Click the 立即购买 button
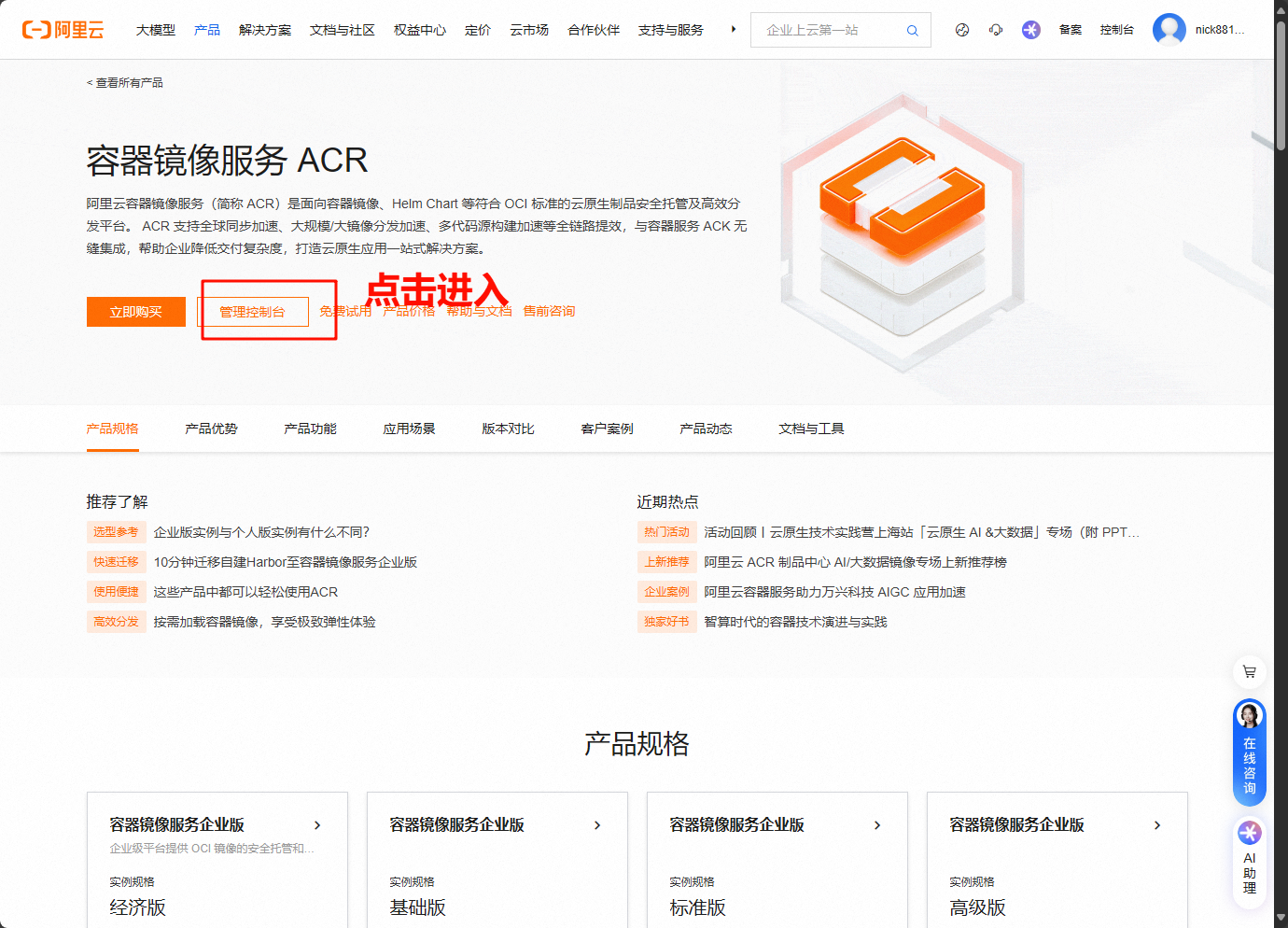The image size is (1288, 928). [x=136, y=312]
